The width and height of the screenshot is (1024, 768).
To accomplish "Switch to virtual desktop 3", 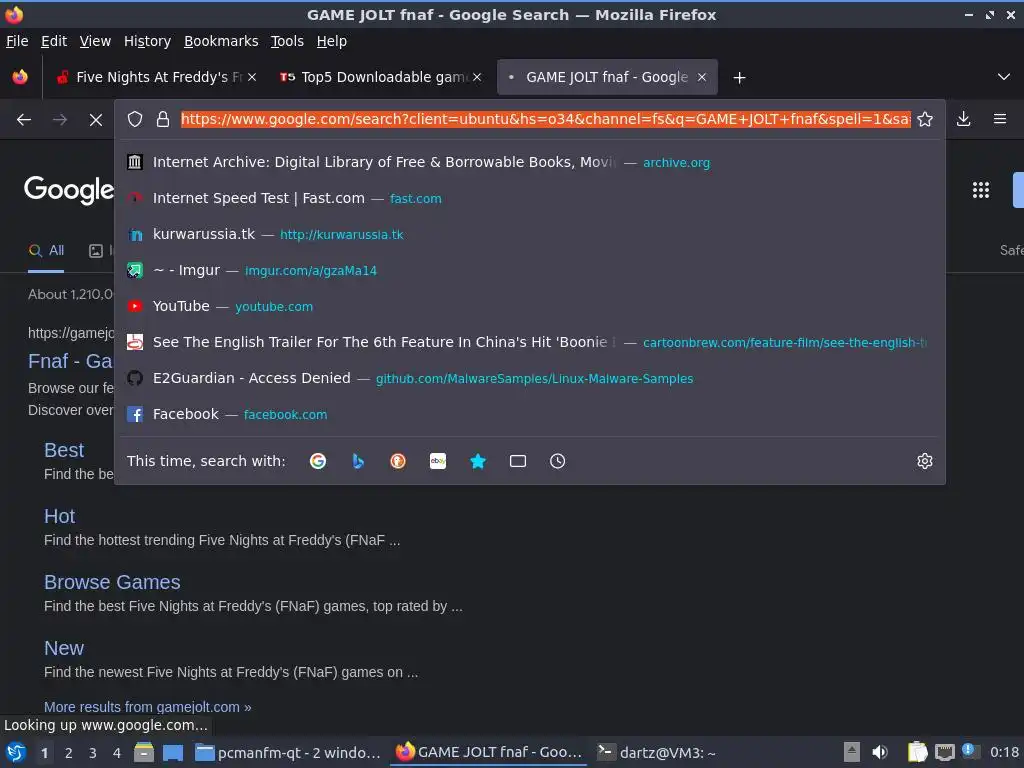I will pos(93,753).
